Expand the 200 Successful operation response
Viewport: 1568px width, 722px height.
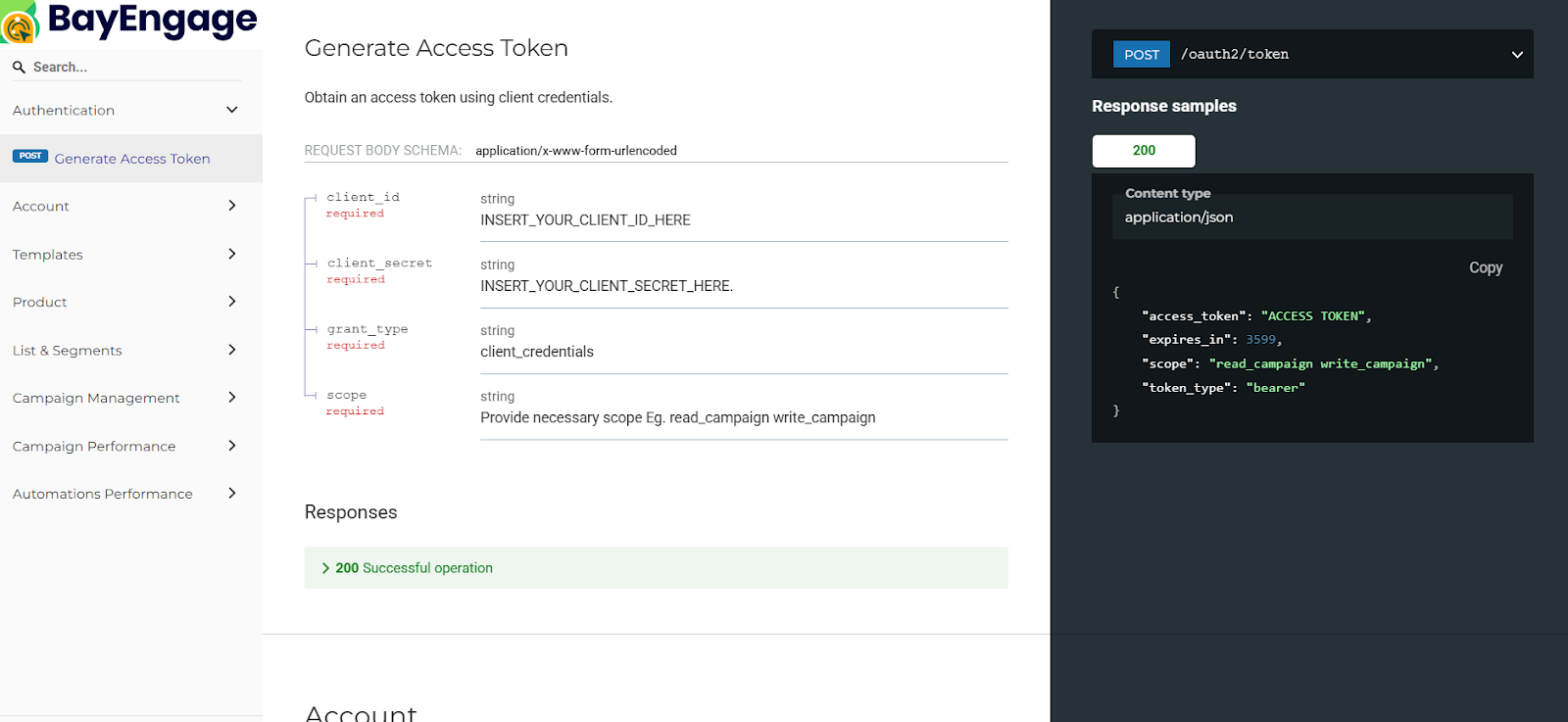[656, 568]
